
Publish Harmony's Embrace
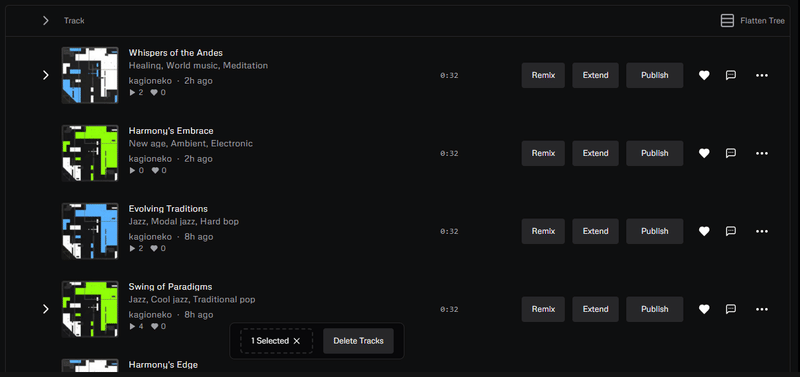pos(655,154)
